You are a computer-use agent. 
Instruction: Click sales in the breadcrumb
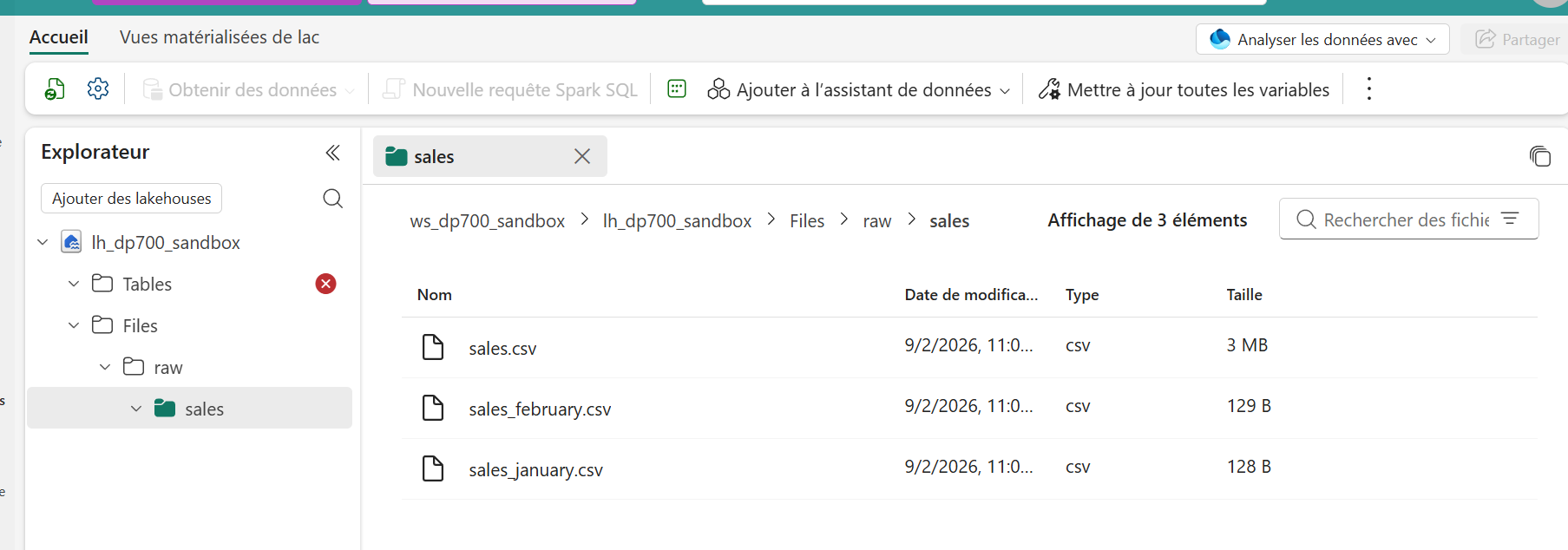pos(949,221)
